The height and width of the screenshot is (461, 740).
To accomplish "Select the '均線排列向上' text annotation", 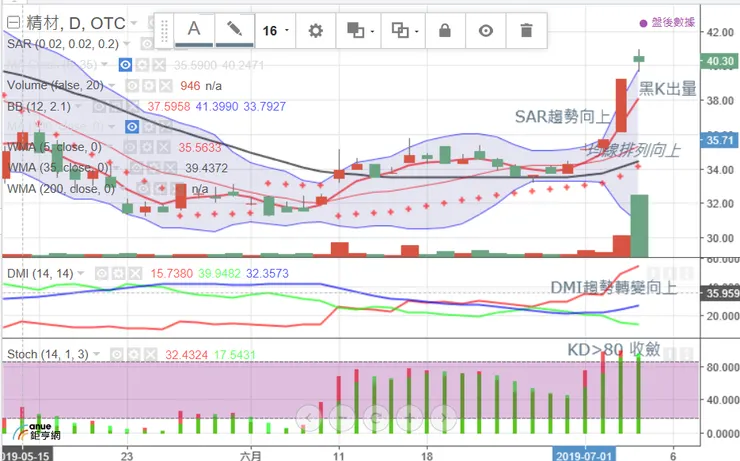I will click(632, 150).
